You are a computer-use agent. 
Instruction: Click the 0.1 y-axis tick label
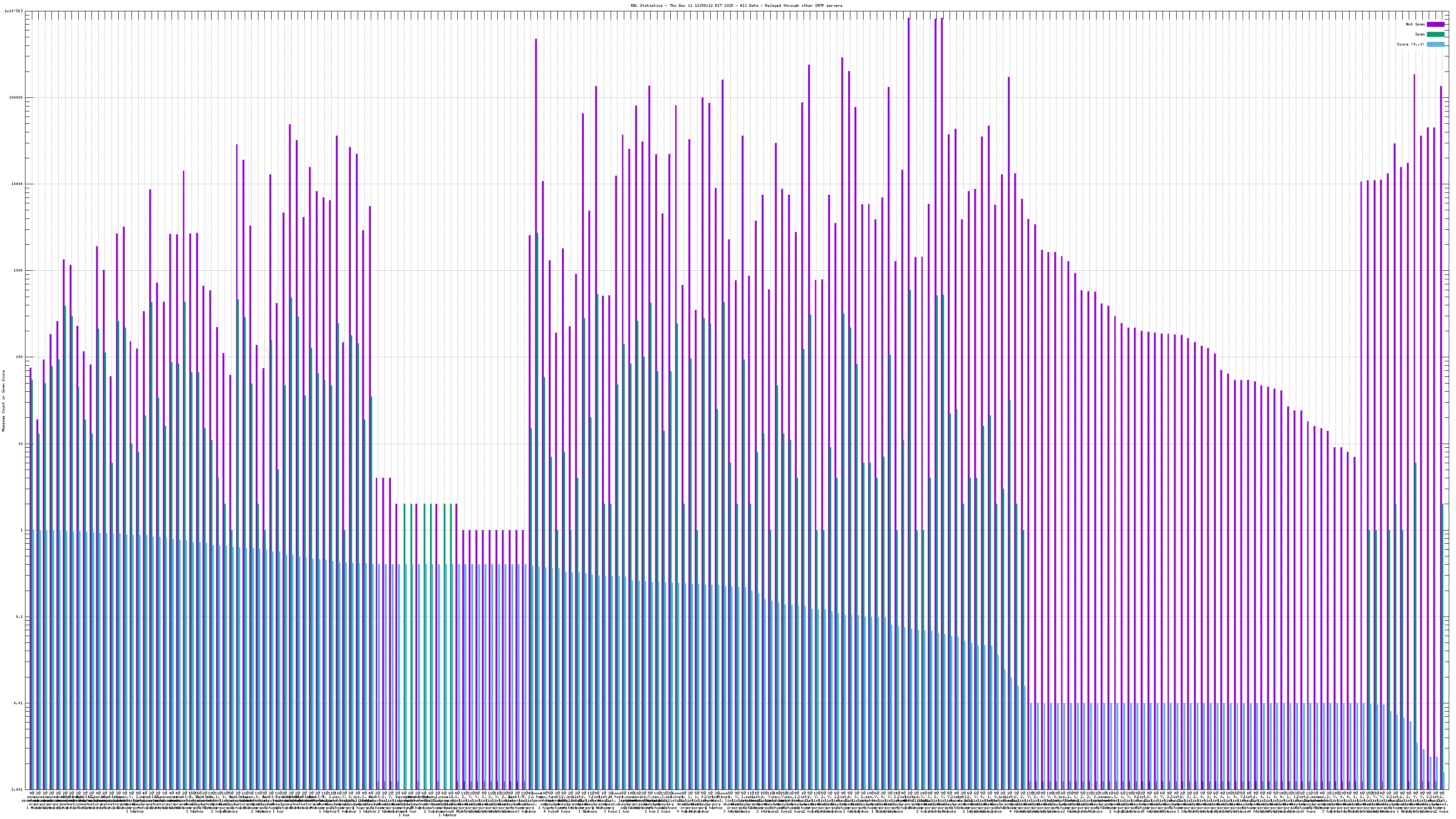(19, 617)
